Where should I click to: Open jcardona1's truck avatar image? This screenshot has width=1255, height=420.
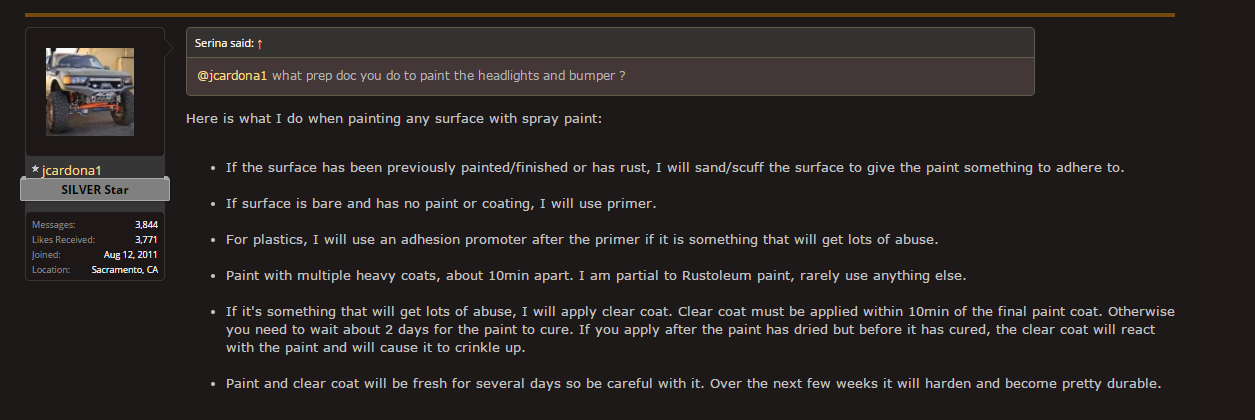point(89,92)
